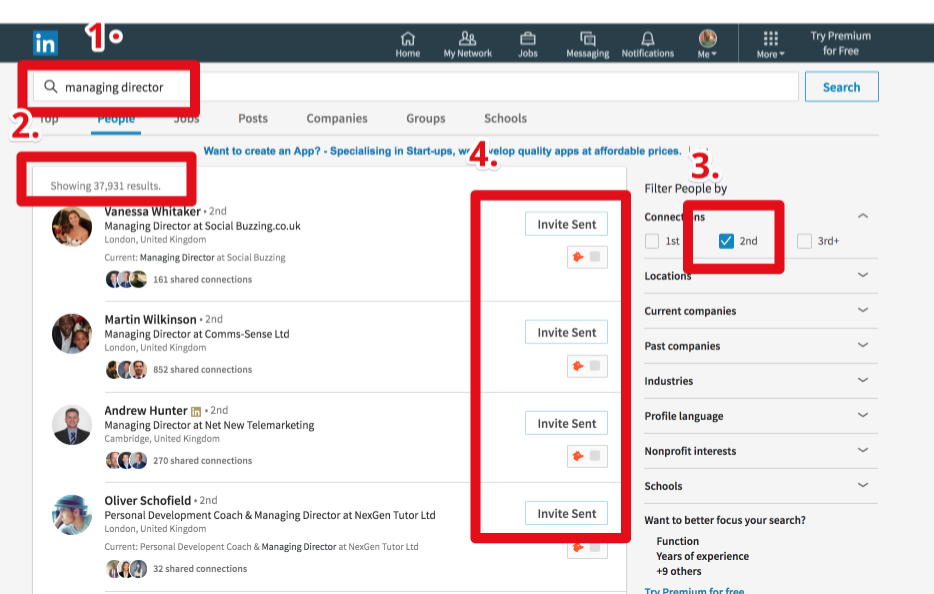Open the Jobs briefcase icon

click(527, 39)
